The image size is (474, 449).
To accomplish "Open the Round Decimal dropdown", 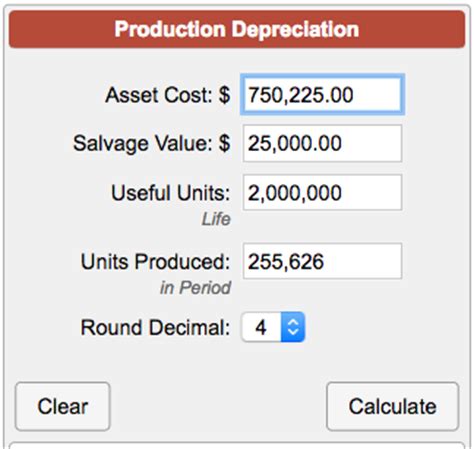I will coord(273,327).
